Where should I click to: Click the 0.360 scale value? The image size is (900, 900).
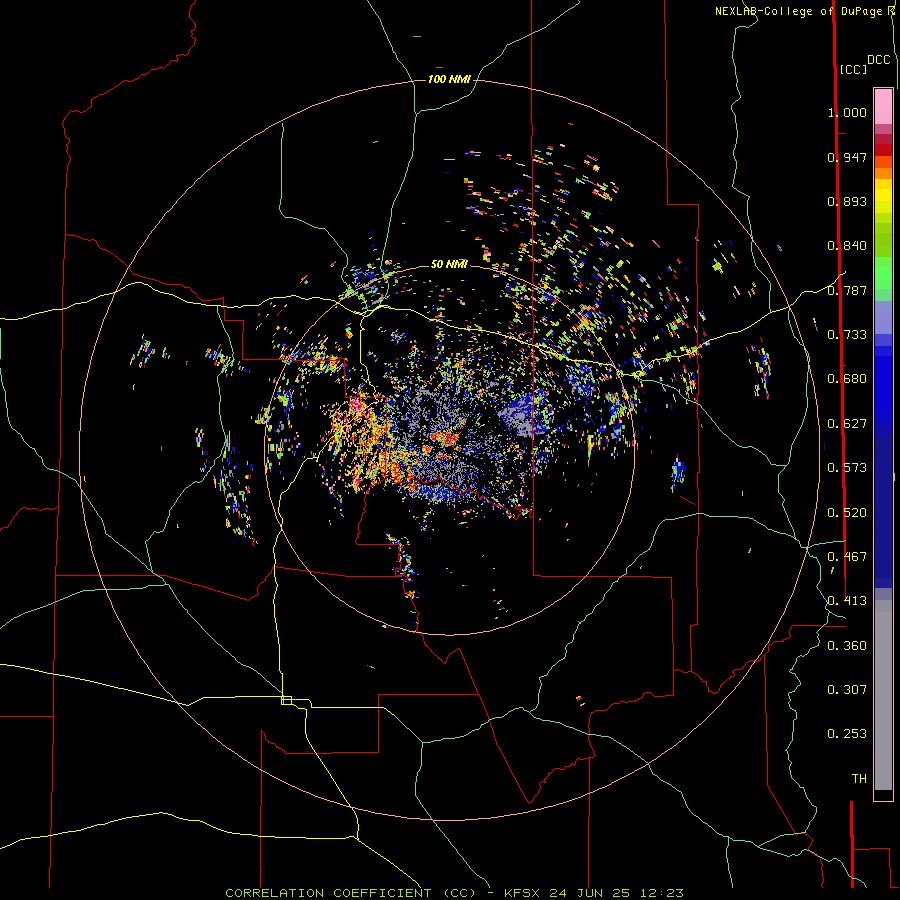[x=847, y=646]
